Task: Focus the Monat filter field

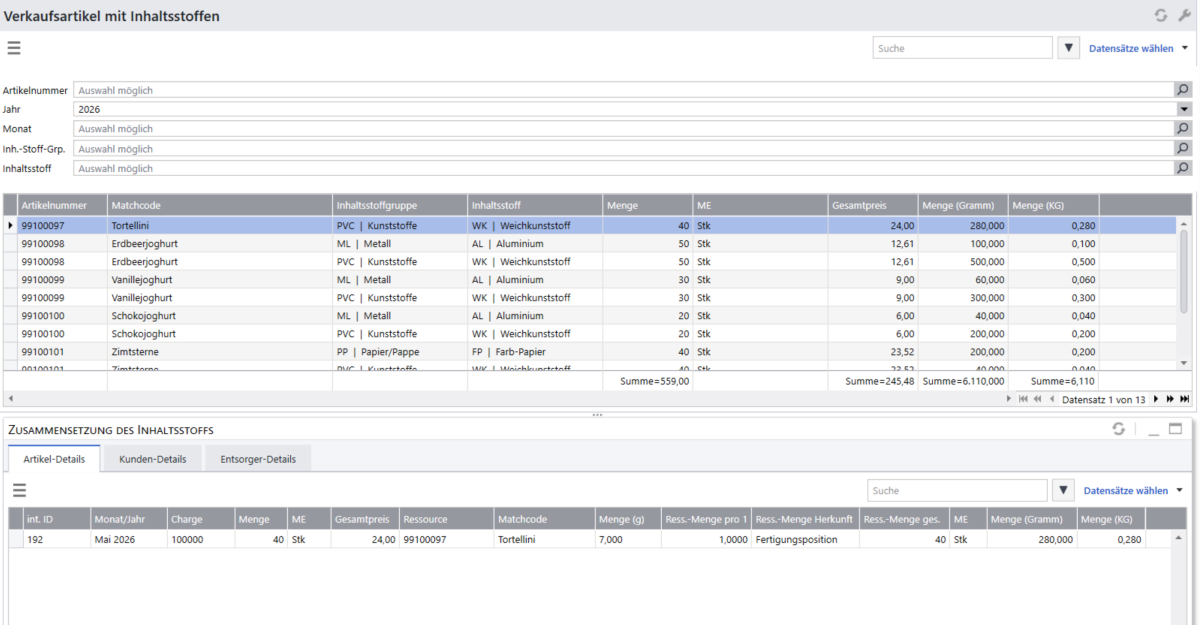Action: coord(624,129)
